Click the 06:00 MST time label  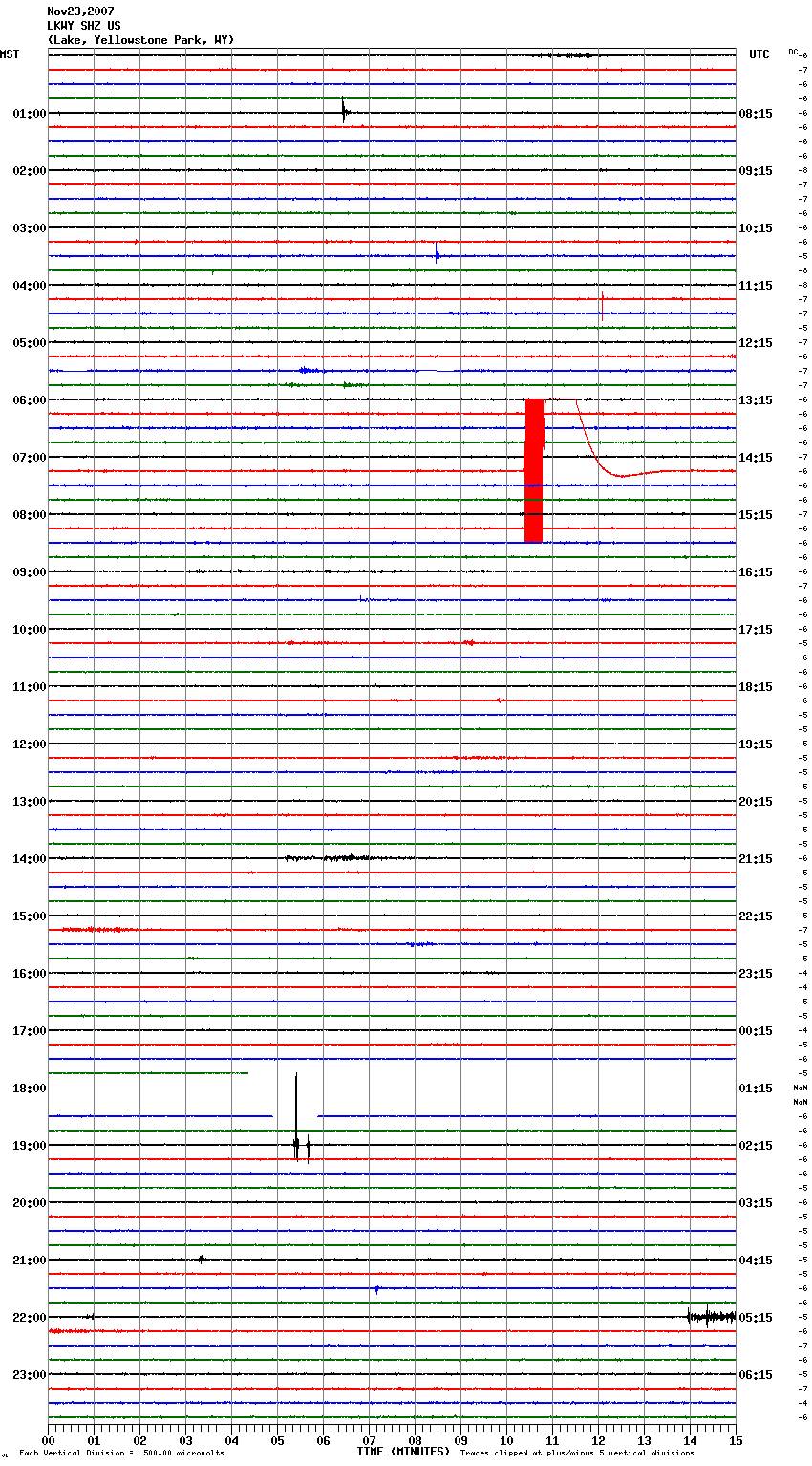[x=29, y=400]
